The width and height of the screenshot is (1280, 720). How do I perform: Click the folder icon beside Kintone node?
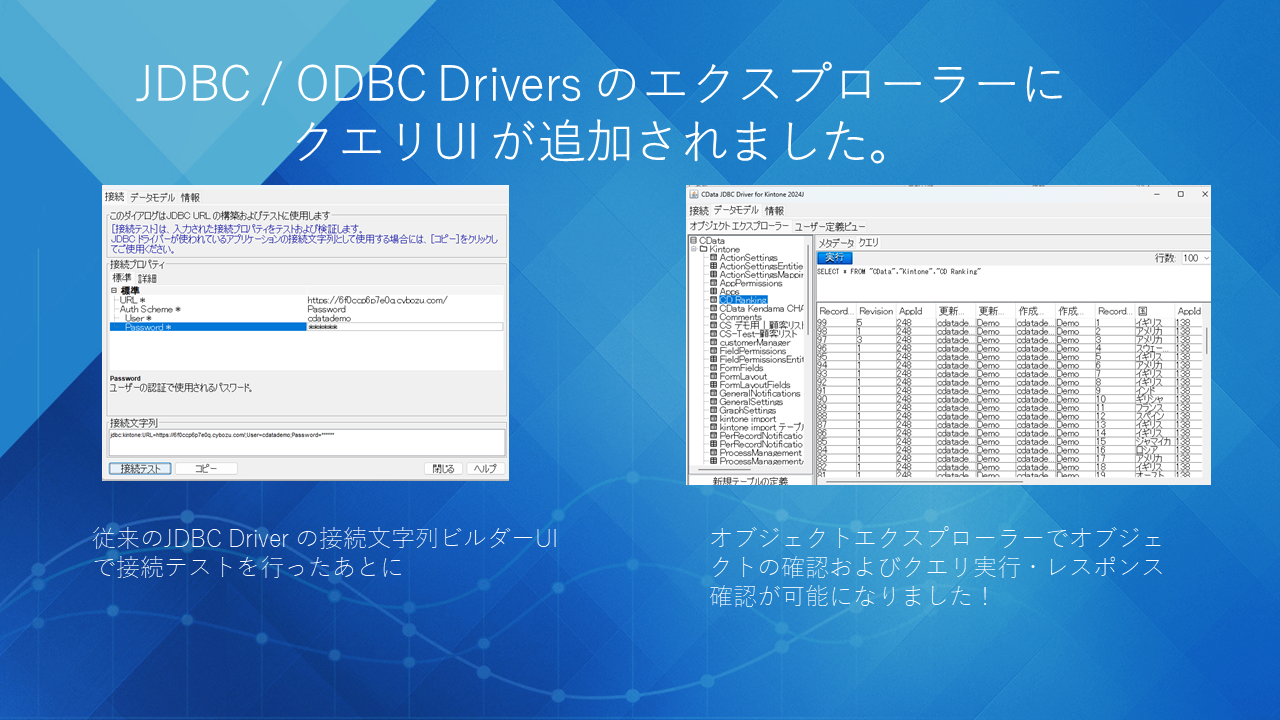[x=703, y=249]
